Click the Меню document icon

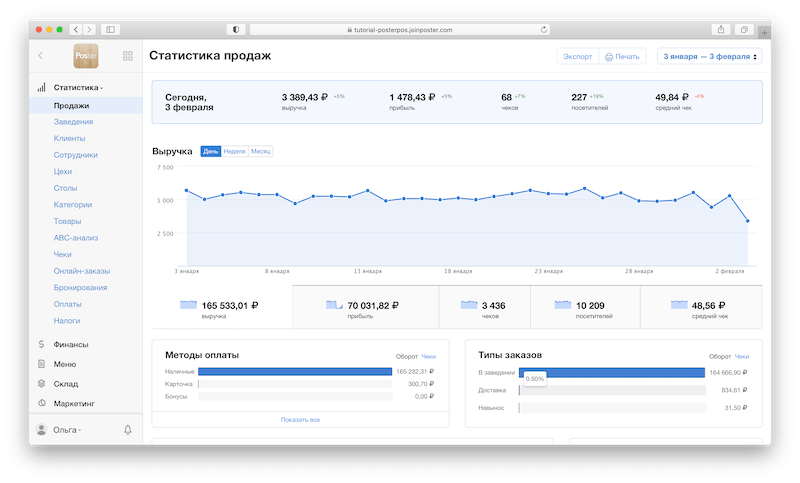(x=41, y=364)
